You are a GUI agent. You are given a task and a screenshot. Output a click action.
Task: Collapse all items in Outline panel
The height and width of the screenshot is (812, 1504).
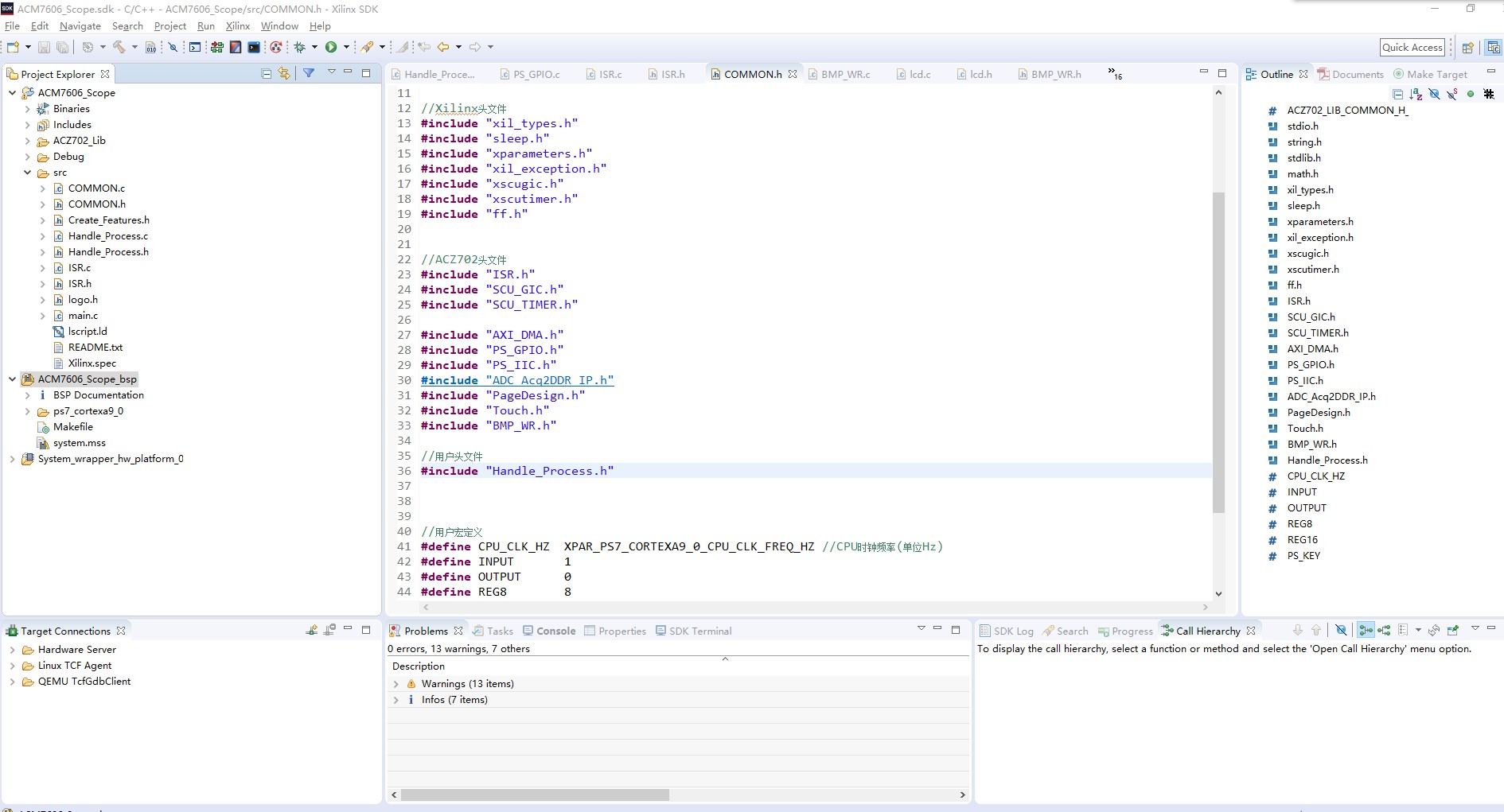click(x=1397, y=94)
